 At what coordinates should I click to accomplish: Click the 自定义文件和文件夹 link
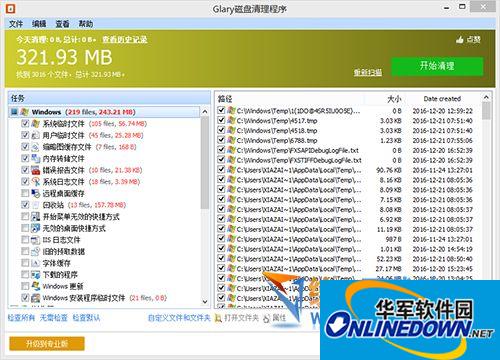pos(179,318)
